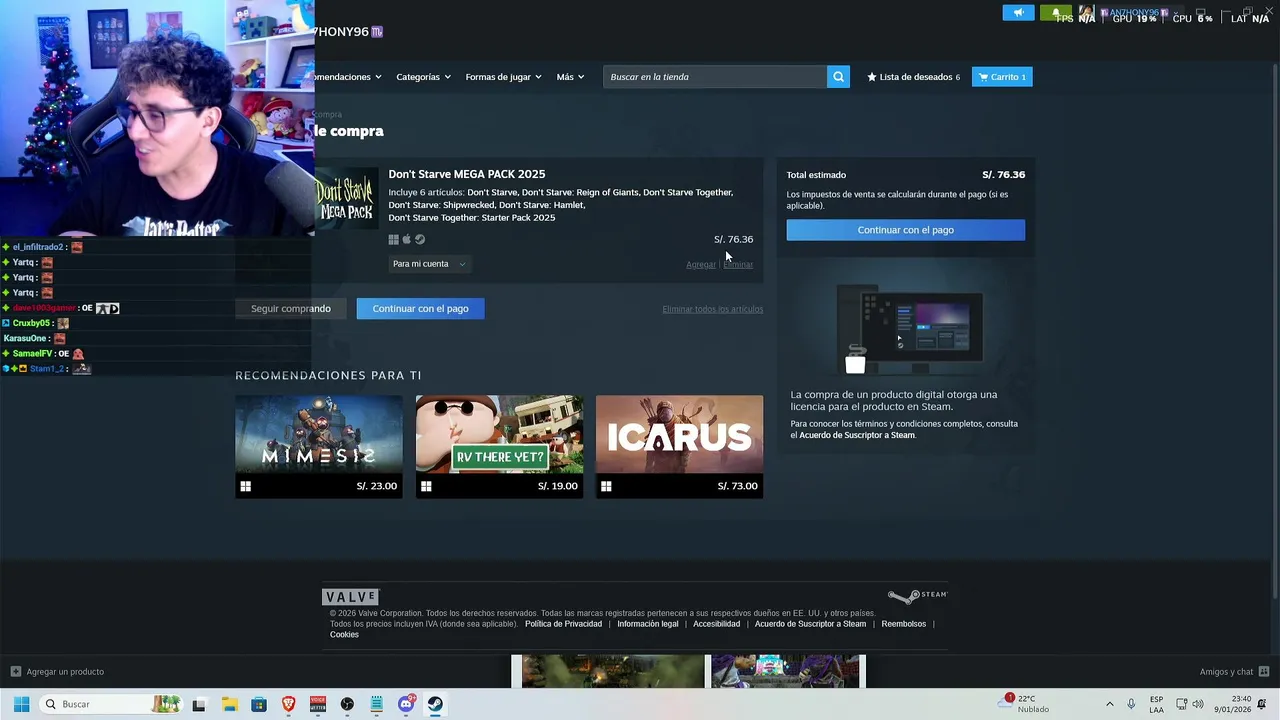The height and width of the screenshot is (720, 1280).
Task: Open Reembolsos footer link
Action: (903, 624)
